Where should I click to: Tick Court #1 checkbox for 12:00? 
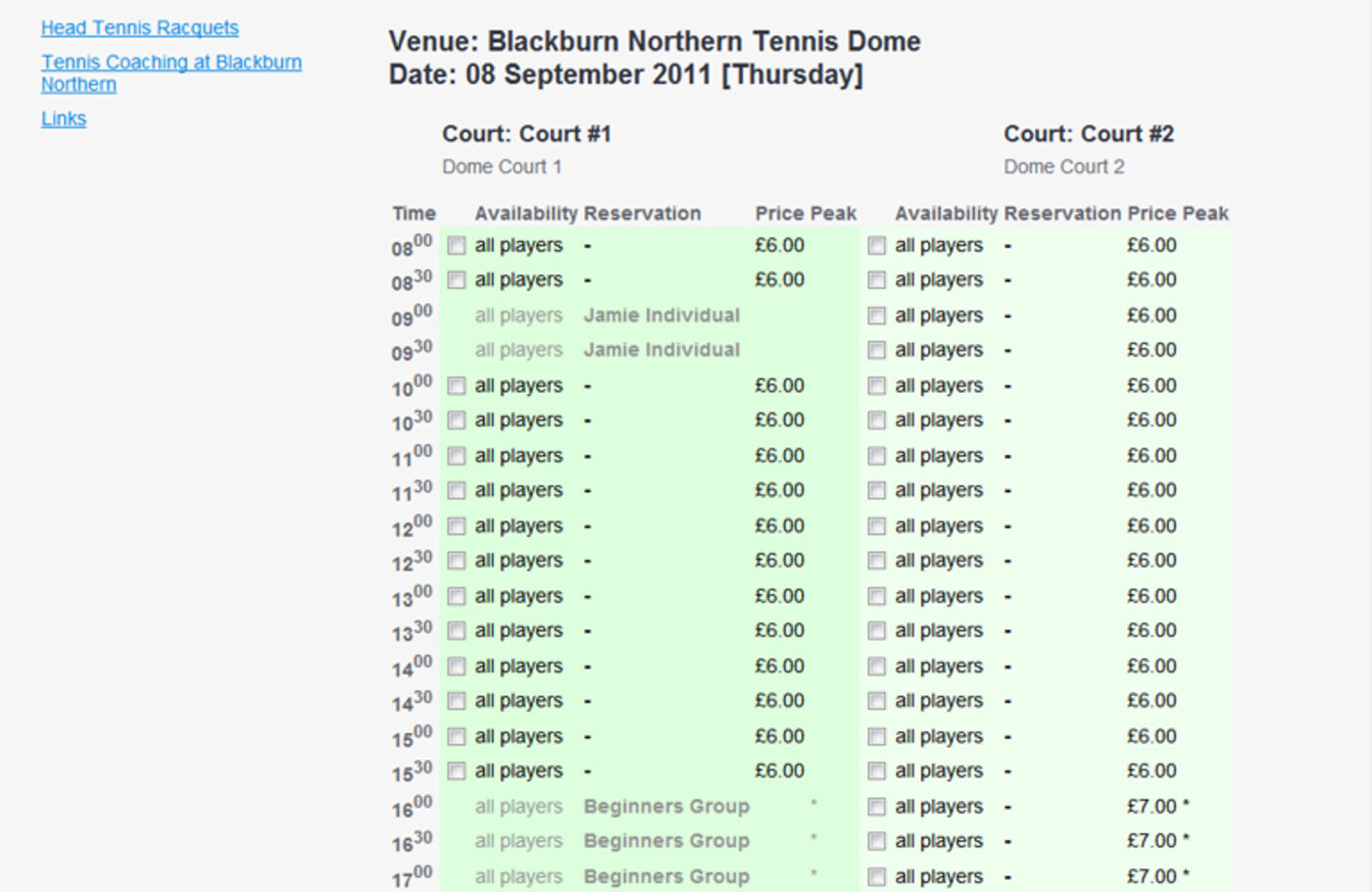(457, 526)
